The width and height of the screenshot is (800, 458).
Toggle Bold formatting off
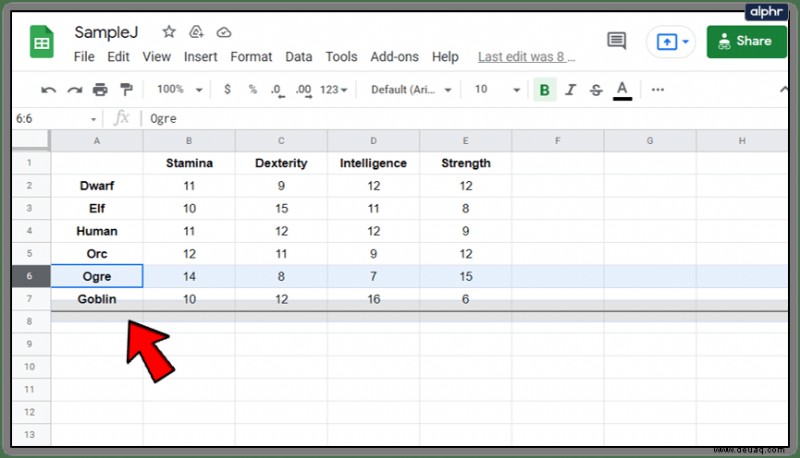click(x=544, y=90)
